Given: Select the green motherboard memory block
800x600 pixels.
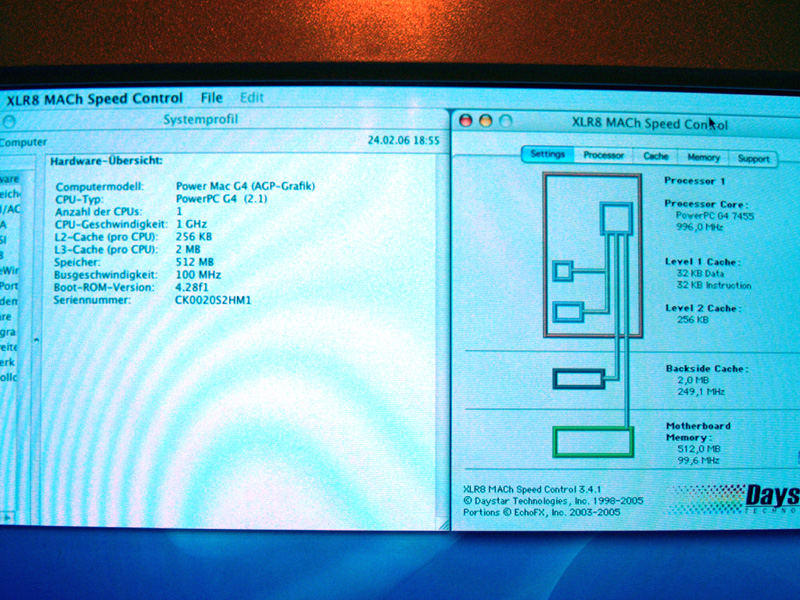Looking at the screenshot, I should pyautogui.click(x=593, y=442).
